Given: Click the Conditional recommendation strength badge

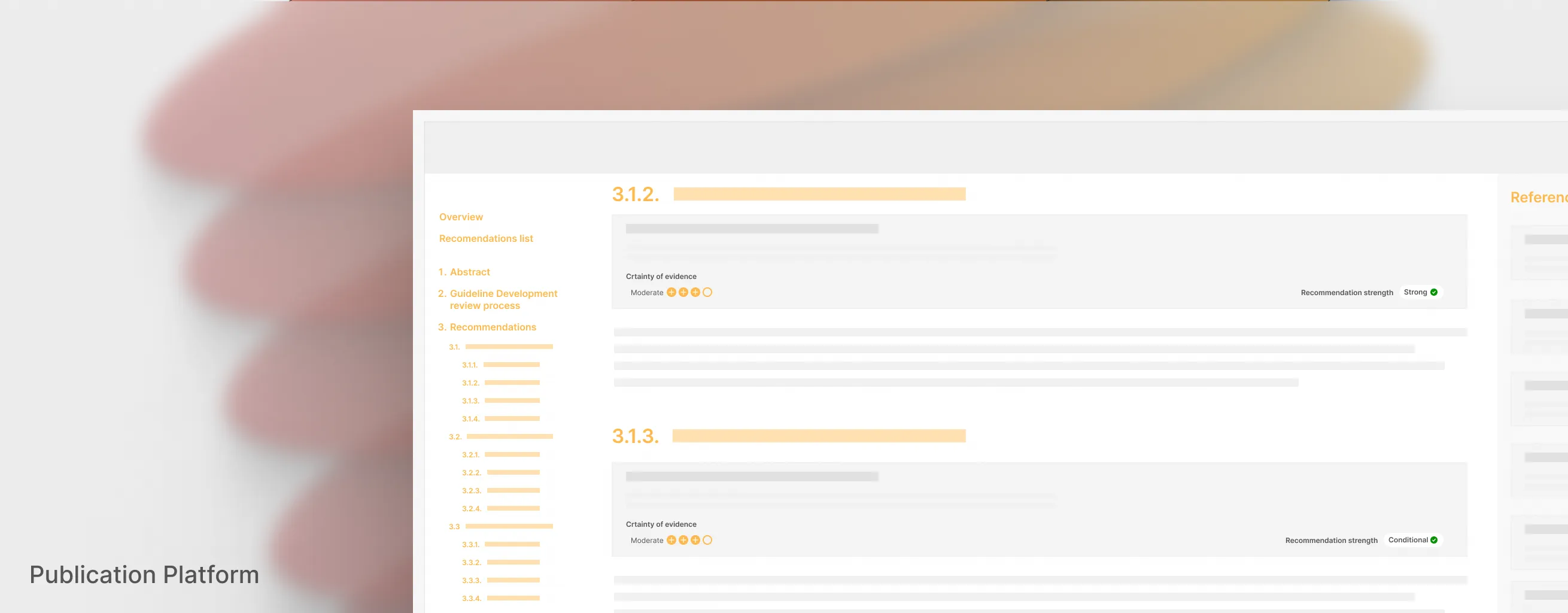Looking at the screenshot, I should click(x=1413, y=540).
